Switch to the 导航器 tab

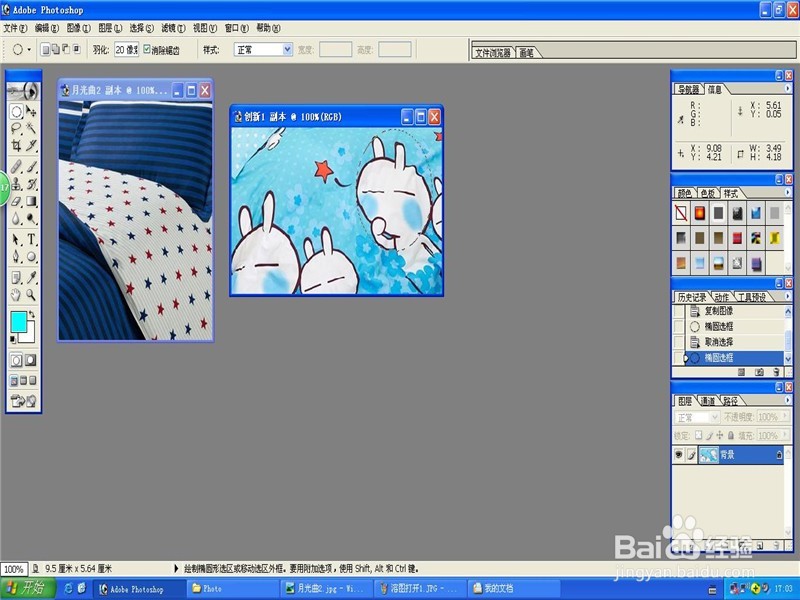tap(688, 90)
